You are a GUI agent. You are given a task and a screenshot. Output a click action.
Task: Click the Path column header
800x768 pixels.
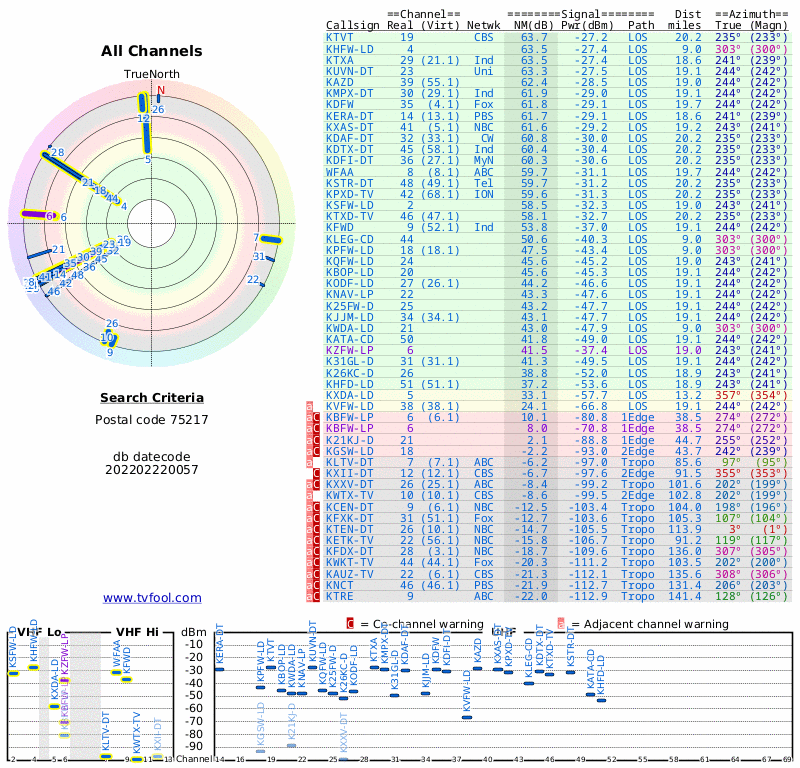coord(641,26)
